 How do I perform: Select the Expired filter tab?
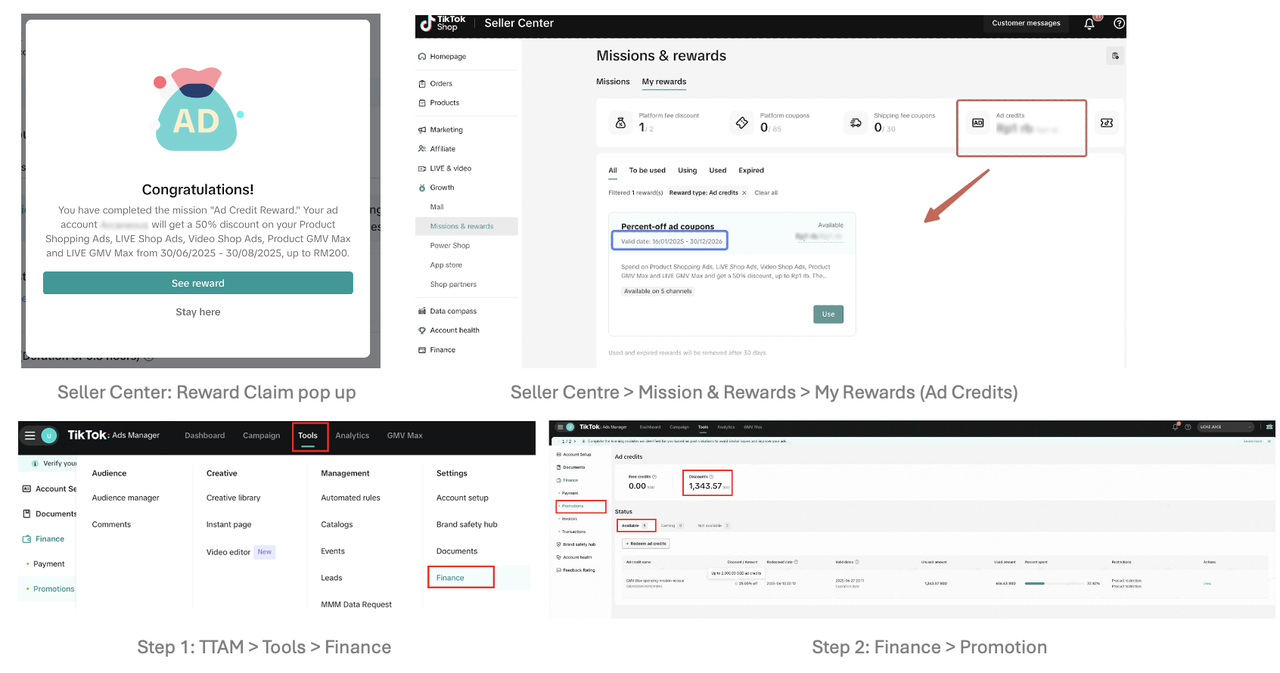(x=751, y=170)
